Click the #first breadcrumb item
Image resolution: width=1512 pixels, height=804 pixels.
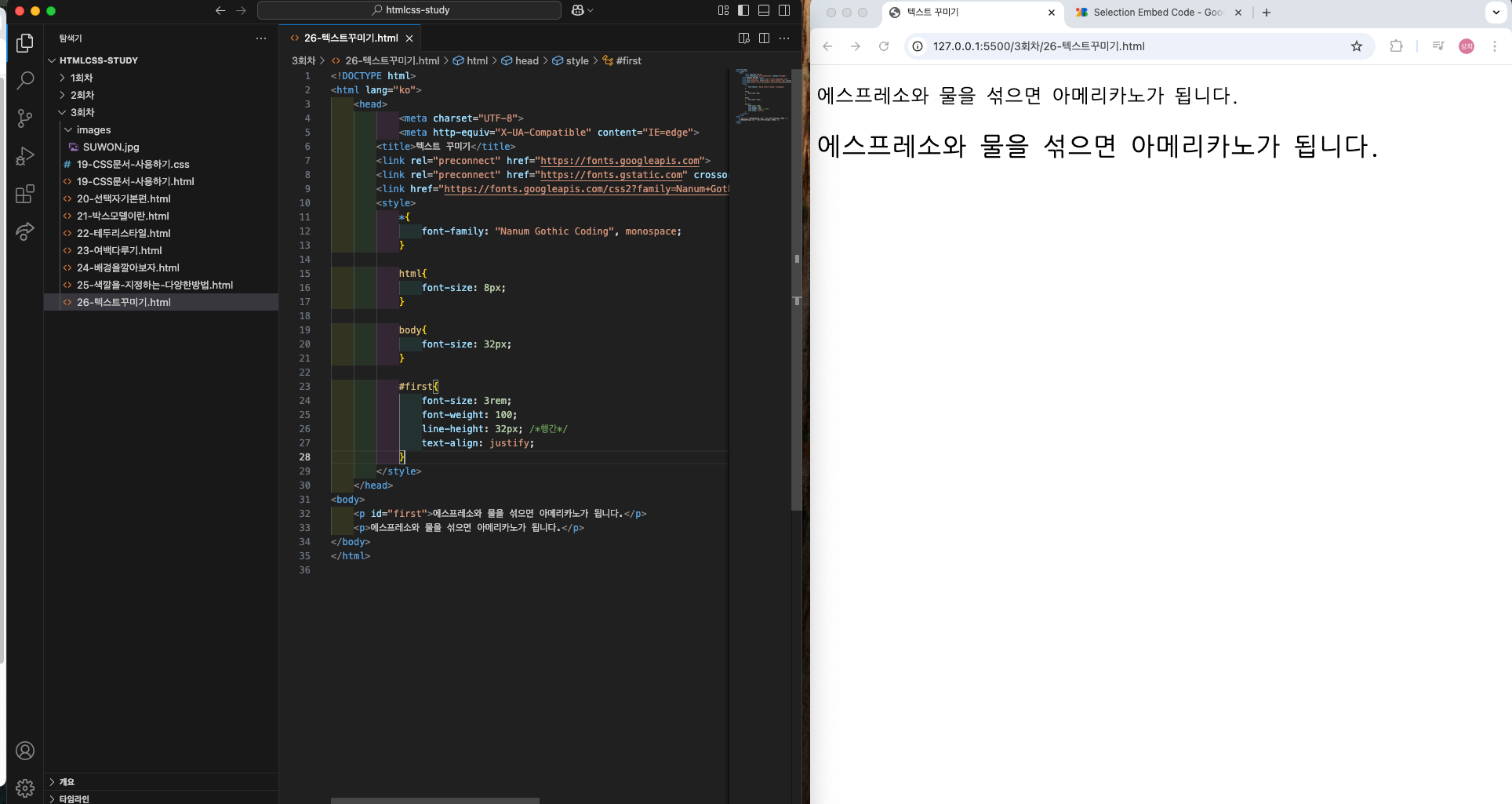click(622, 60)
